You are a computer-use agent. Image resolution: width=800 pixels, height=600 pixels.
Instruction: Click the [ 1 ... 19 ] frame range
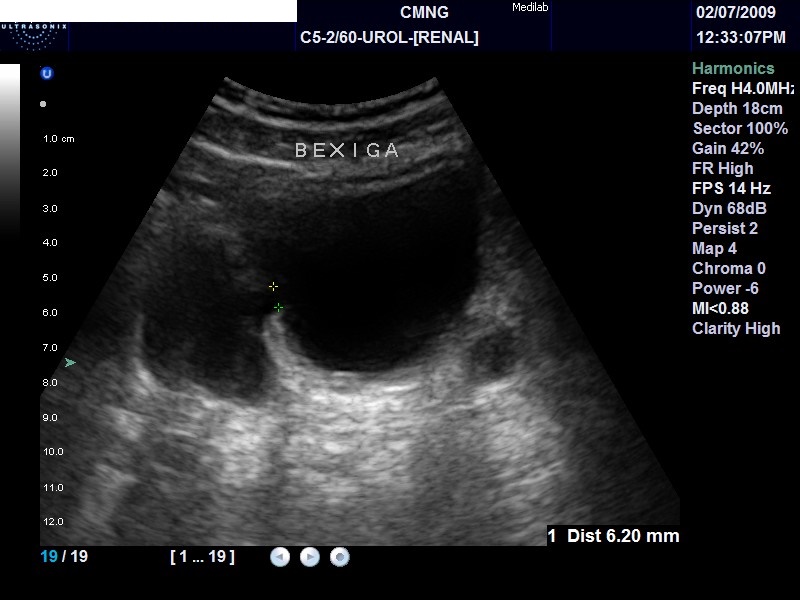point(203,556)
